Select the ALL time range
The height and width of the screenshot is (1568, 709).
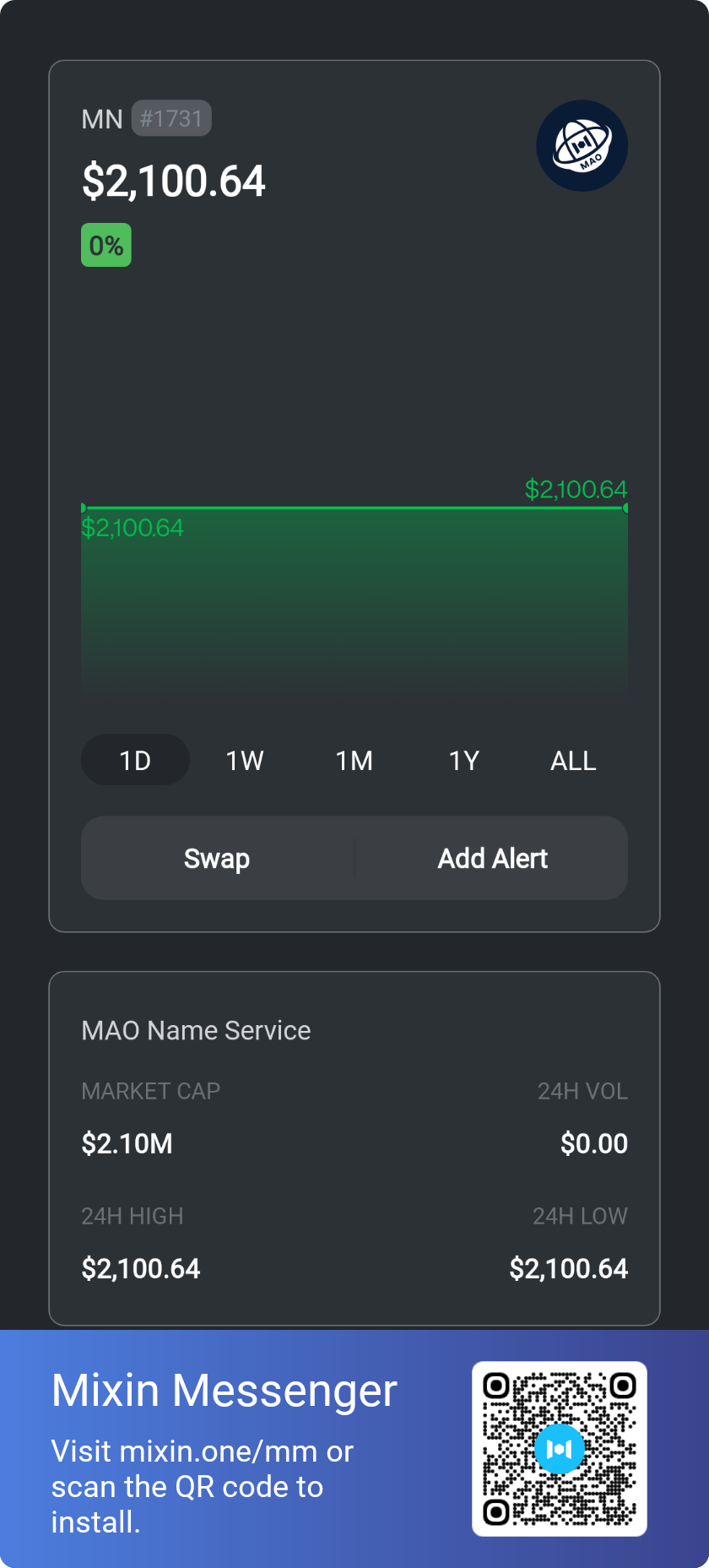tap(573, 760)
